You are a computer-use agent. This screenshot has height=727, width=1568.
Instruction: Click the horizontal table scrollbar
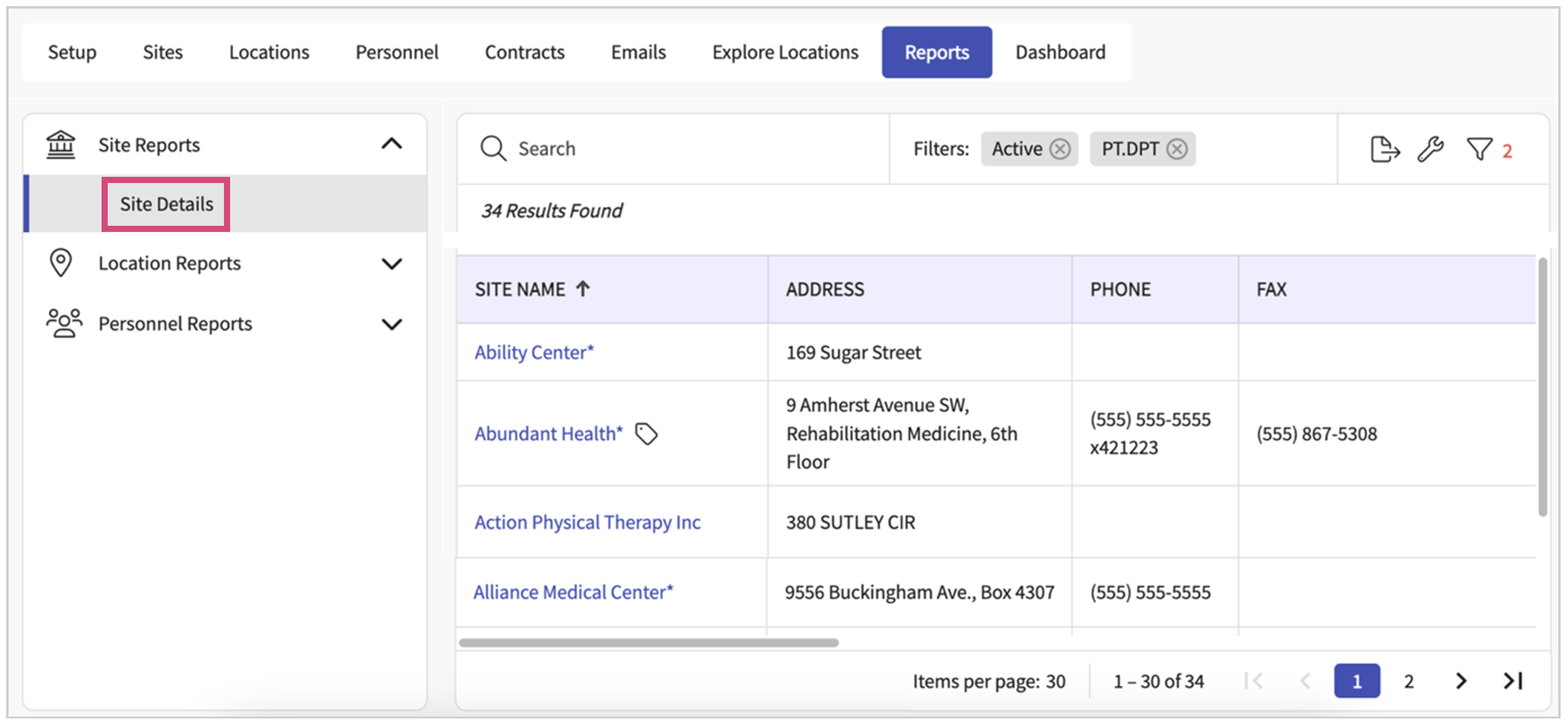[649, 643]
